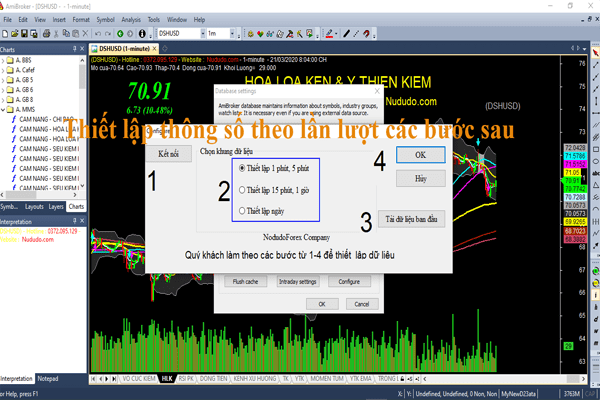
Task: Click Intraday settings in Database settings
Action: [298, 282]
